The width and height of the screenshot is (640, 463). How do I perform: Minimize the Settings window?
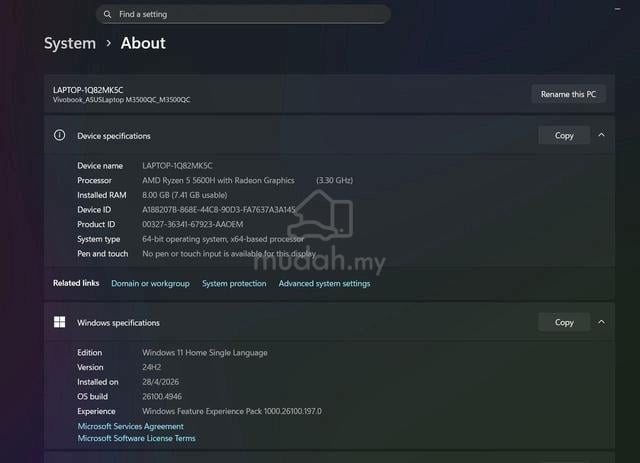click(x=617, y=9)
